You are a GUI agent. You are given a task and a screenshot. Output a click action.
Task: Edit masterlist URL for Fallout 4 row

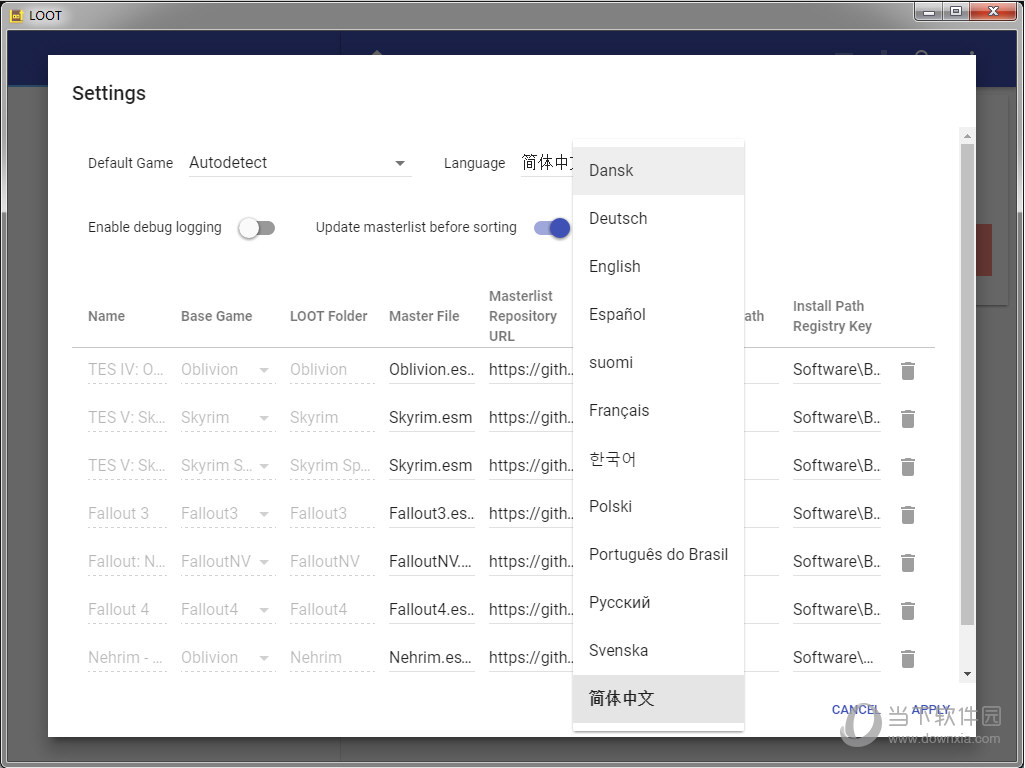pyautogui.click(x=531, y=610)
